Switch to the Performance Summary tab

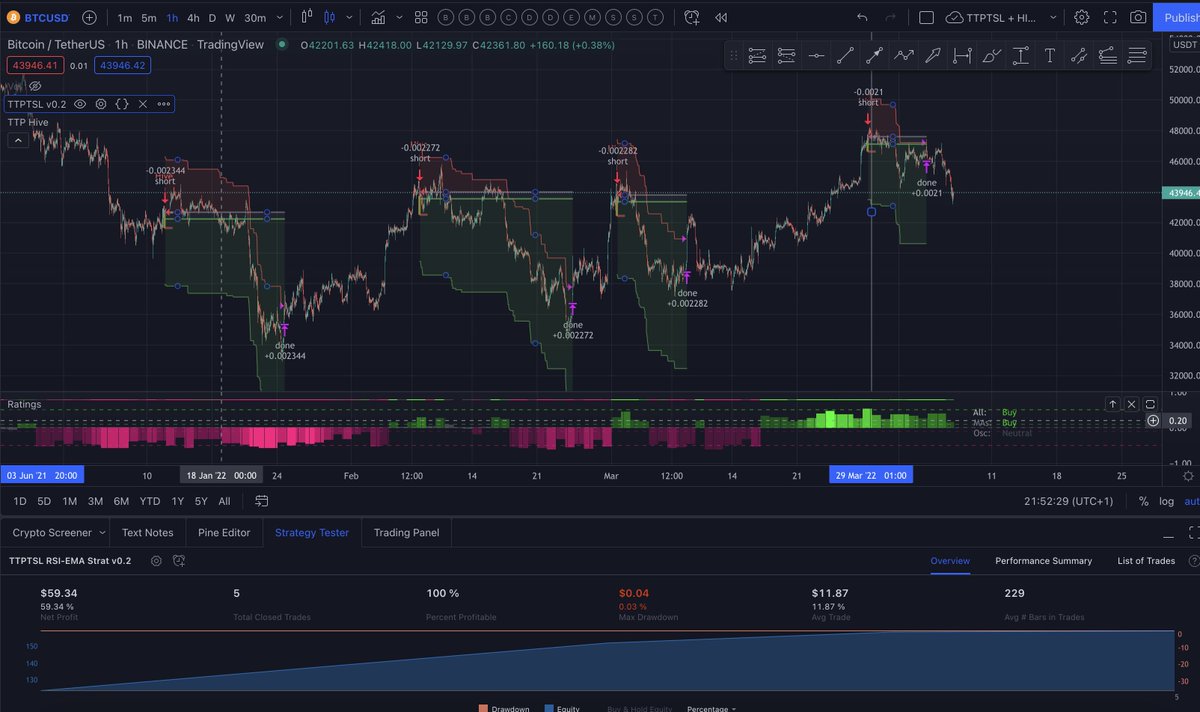[1043, 561]
